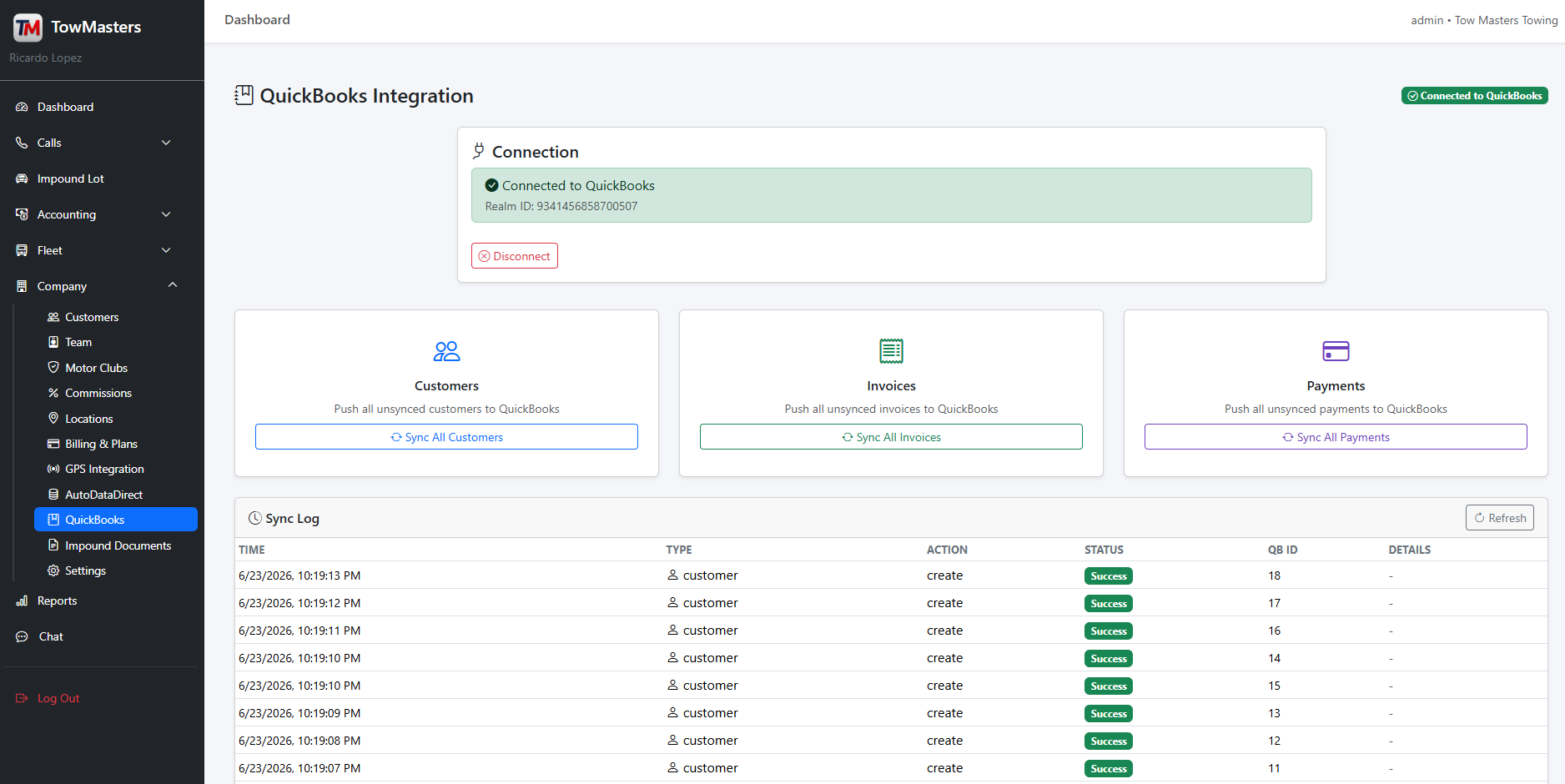Click Sync All Invoices button
Viewport: 1565px width, 784px height.
point(891,437)
